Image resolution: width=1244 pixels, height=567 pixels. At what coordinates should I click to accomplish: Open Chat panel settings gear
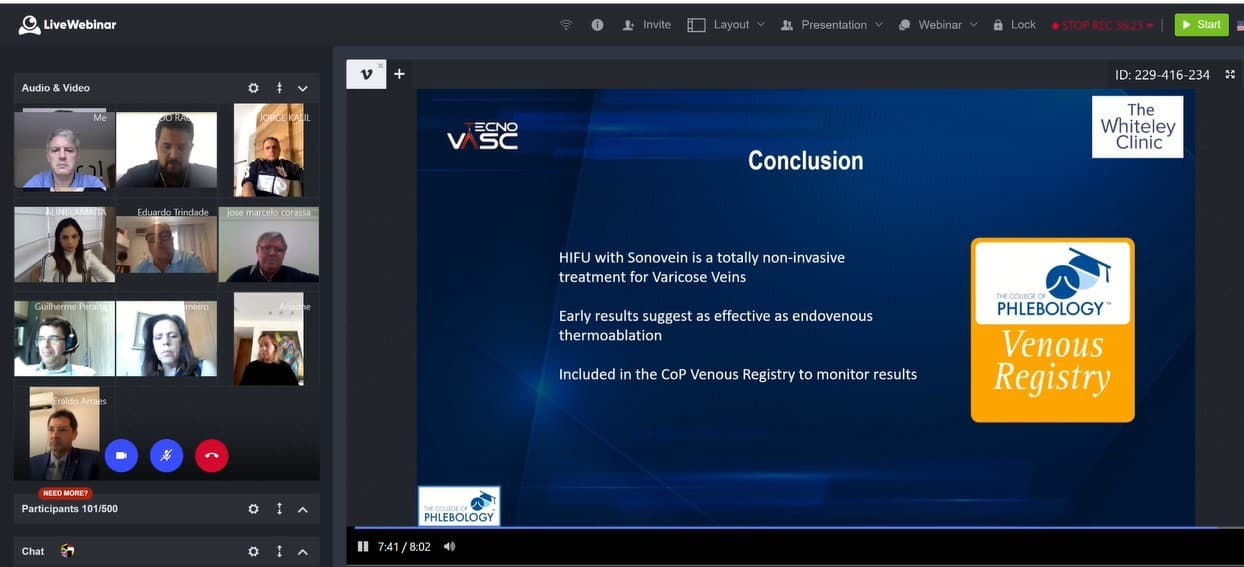(253, 551)
